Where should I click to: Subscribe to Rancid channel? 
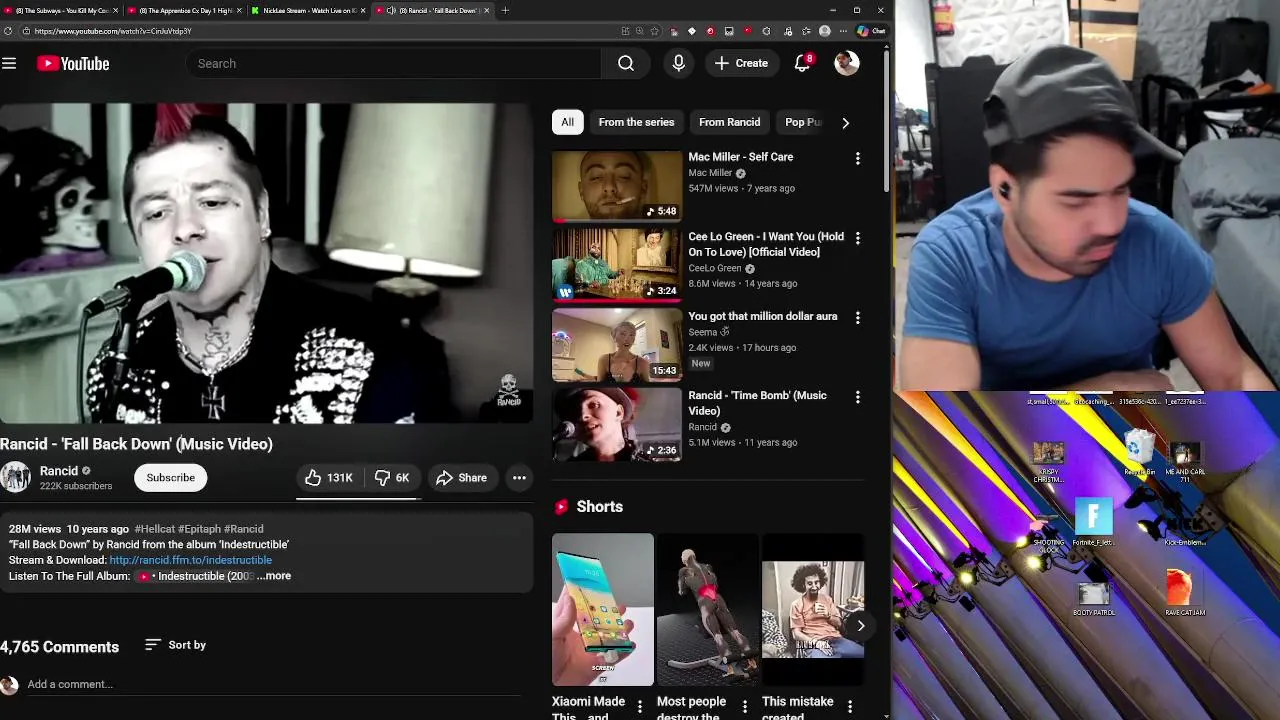171,478
